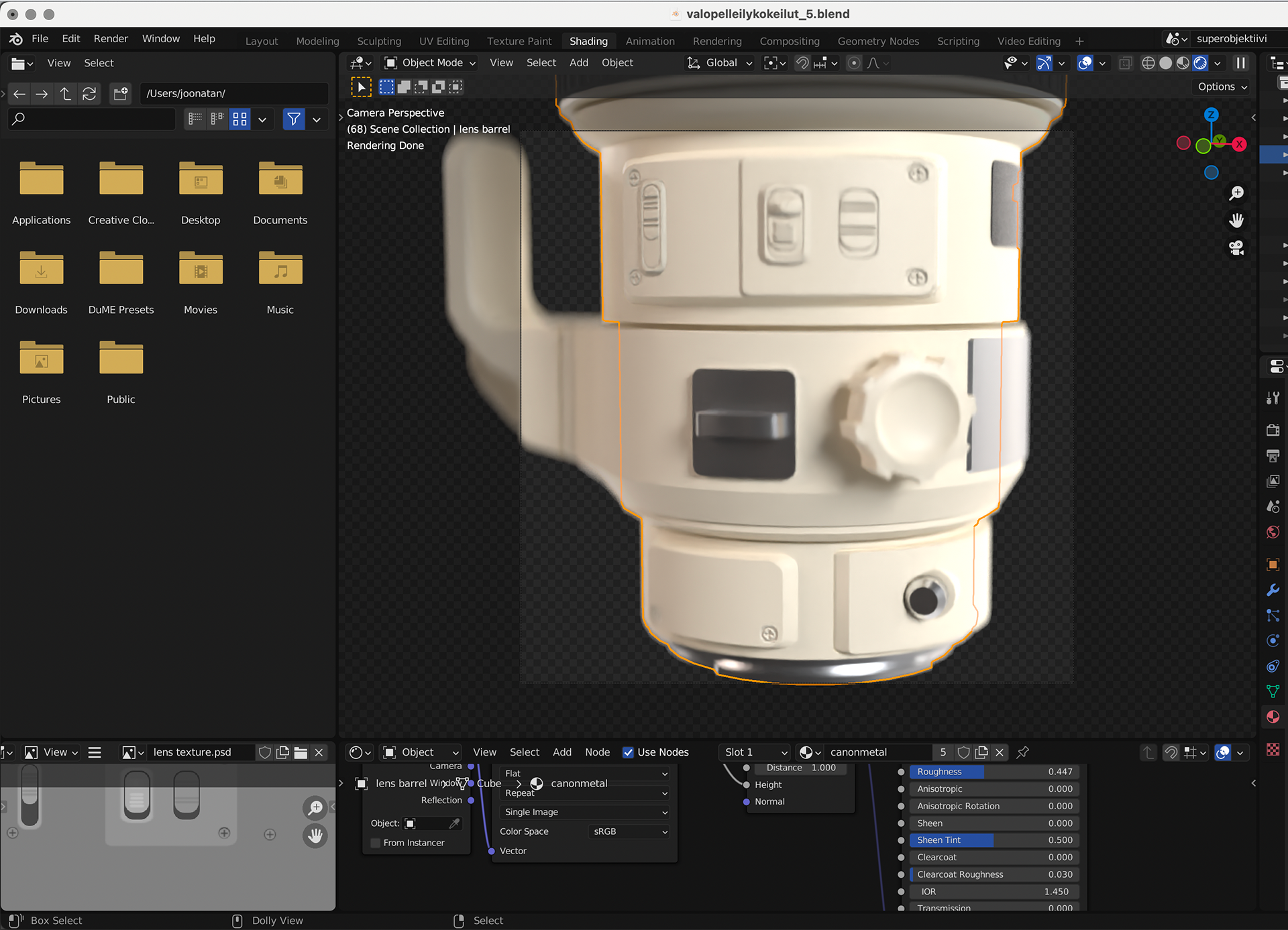Open the Output properties tab

(1273, 456)
